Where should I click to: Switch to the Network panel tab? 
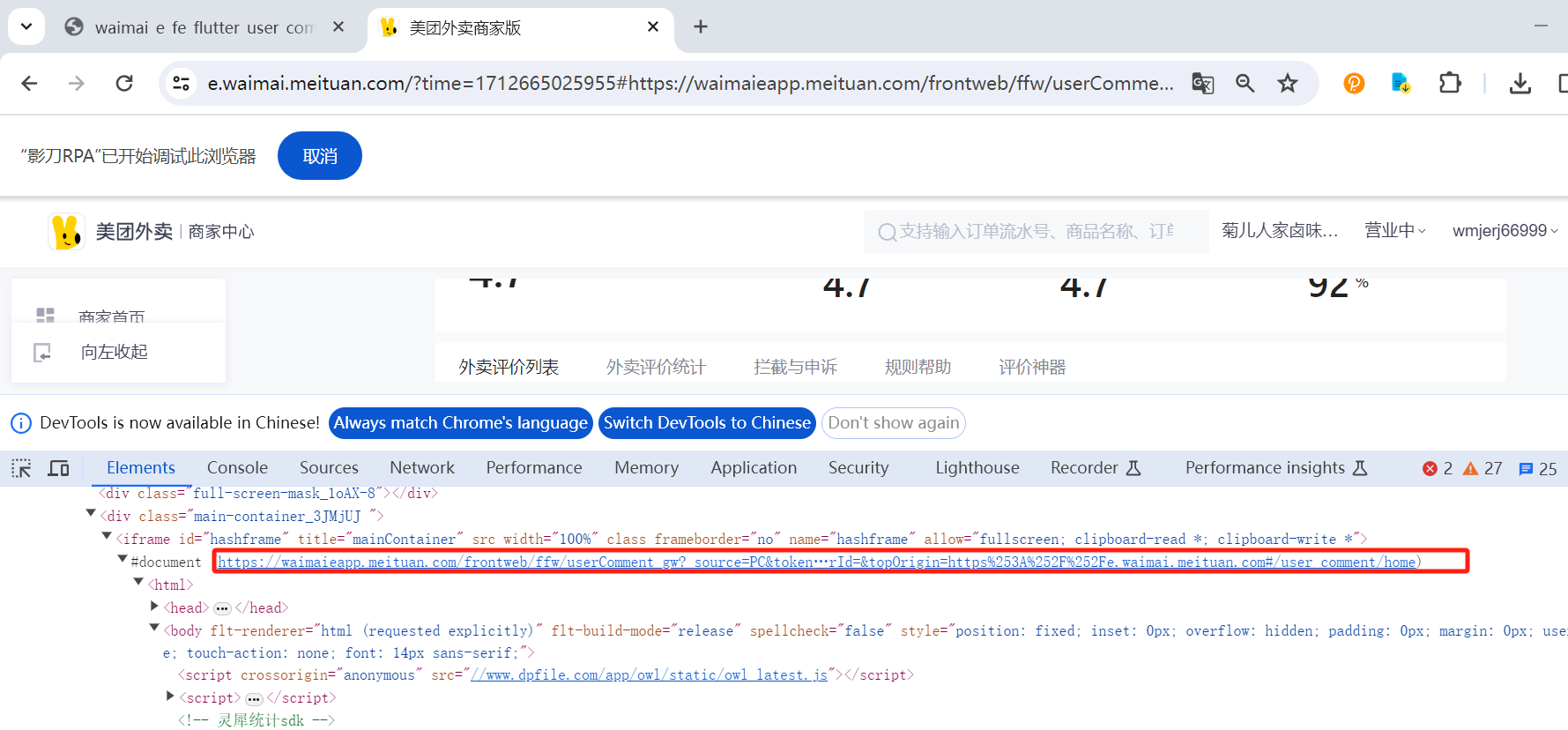[422, 468]
